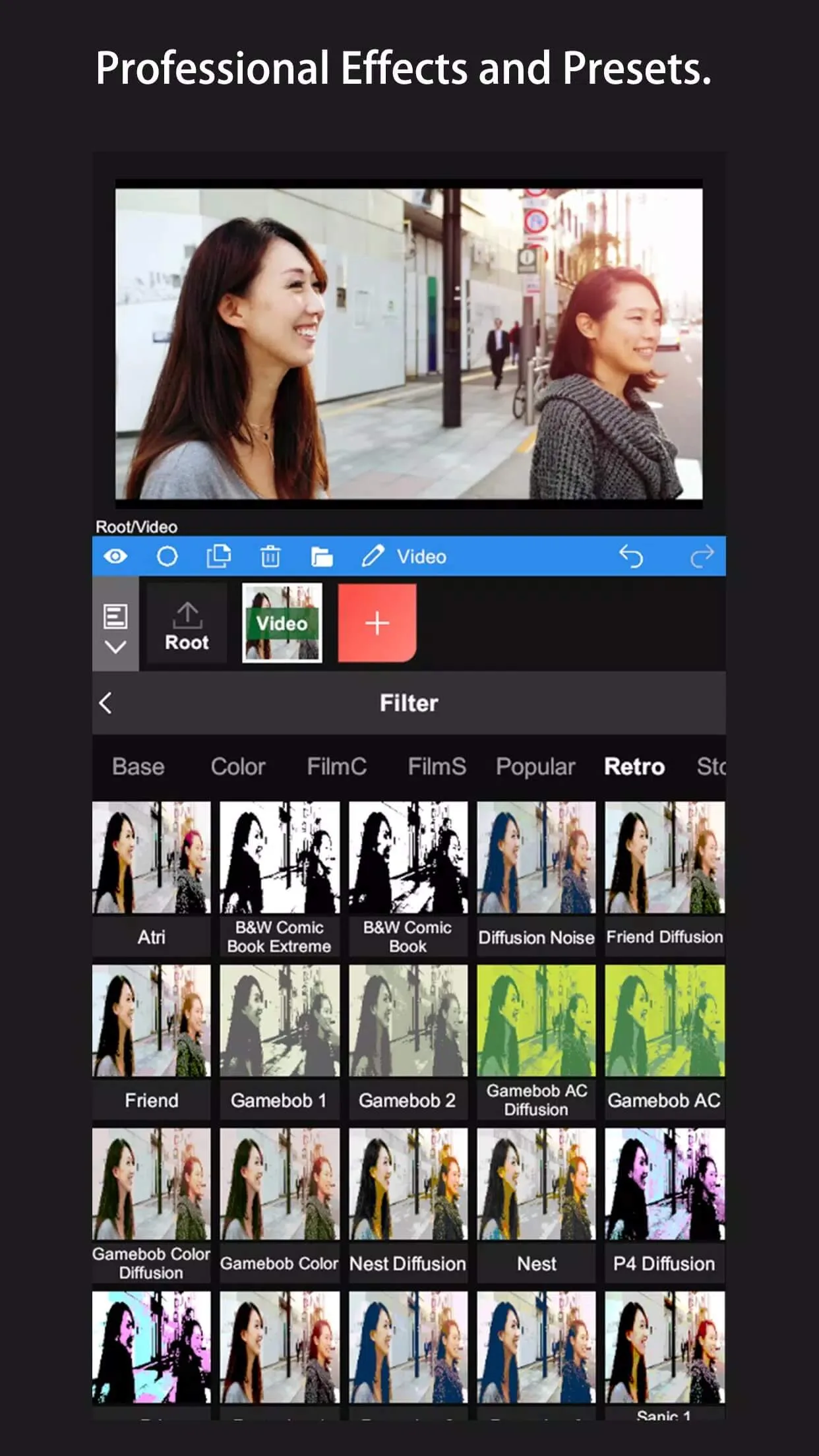Add a new layer with red plus button

pos(377,623)
